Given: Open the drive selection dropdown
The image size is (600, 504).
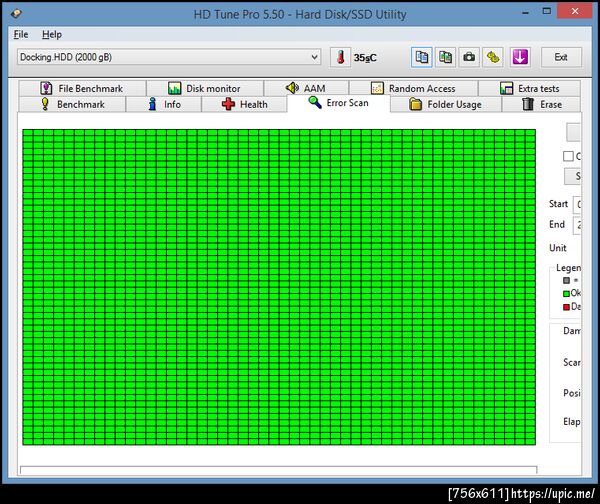Looking at the screenshot, I should pyautogui.click(x=169, y=57).
